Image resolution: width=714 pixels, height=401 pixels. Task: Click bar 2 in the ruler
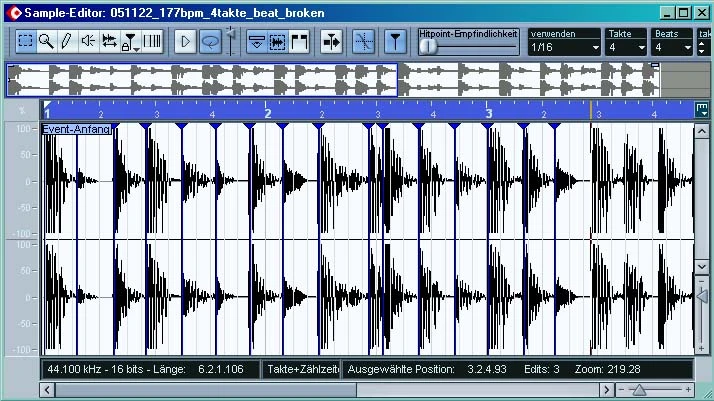tap(267, 114)
